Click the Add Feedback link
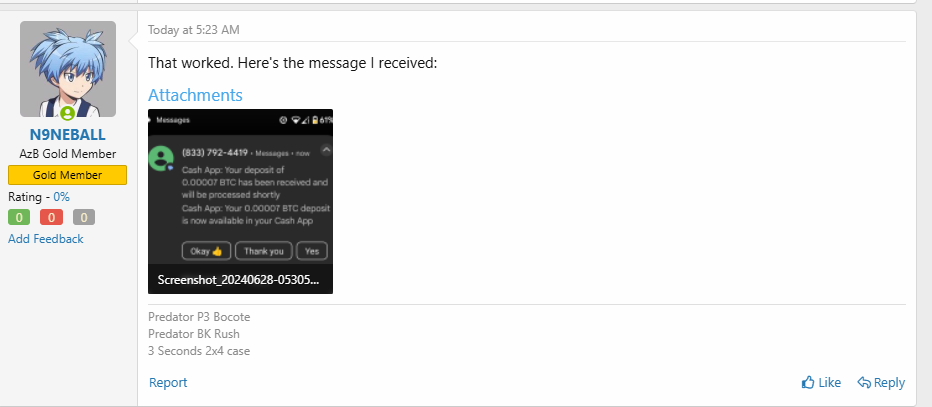 tap(46, 239)
